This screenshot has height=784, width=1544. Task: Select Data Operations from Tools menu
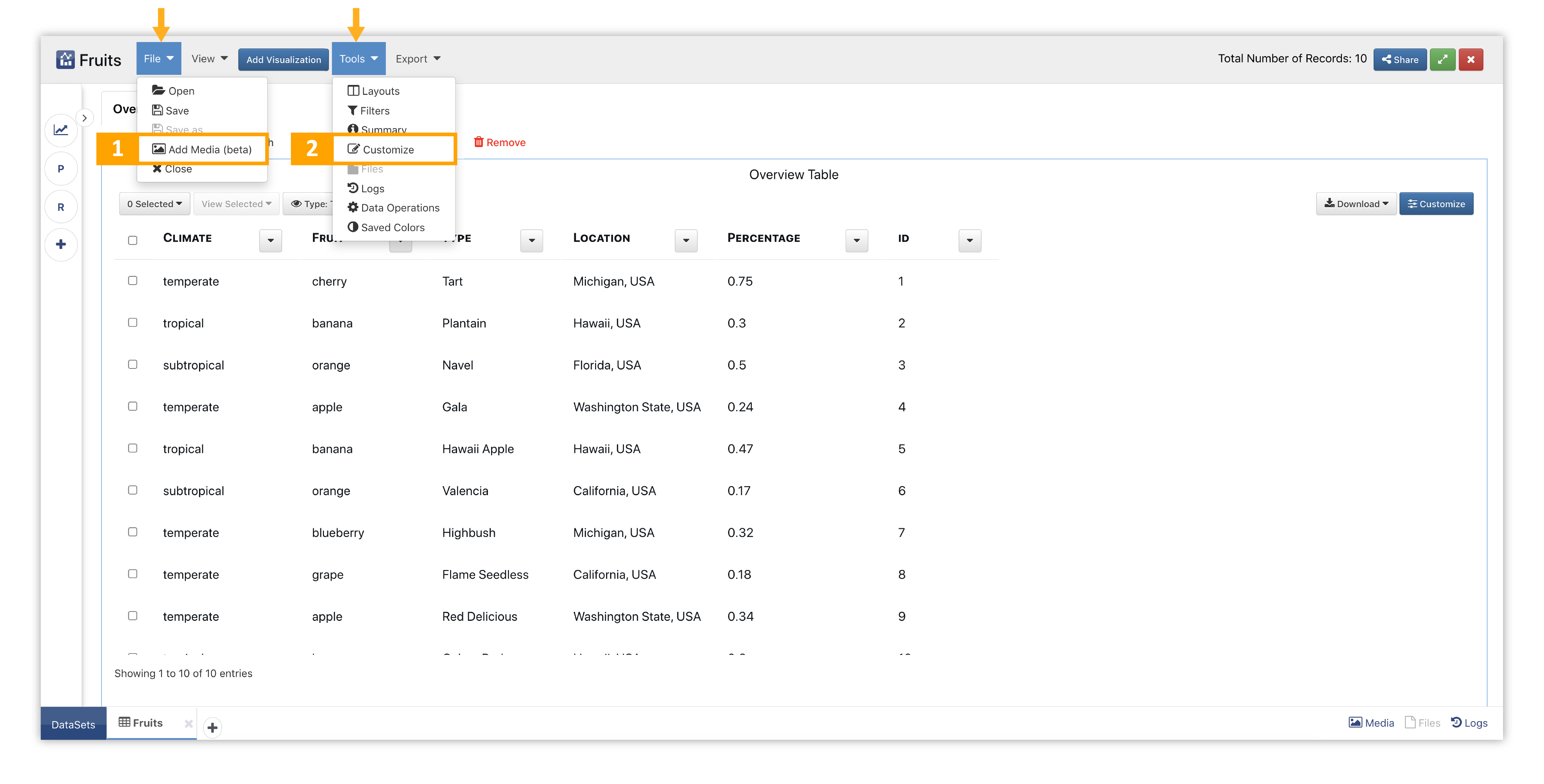394,208
